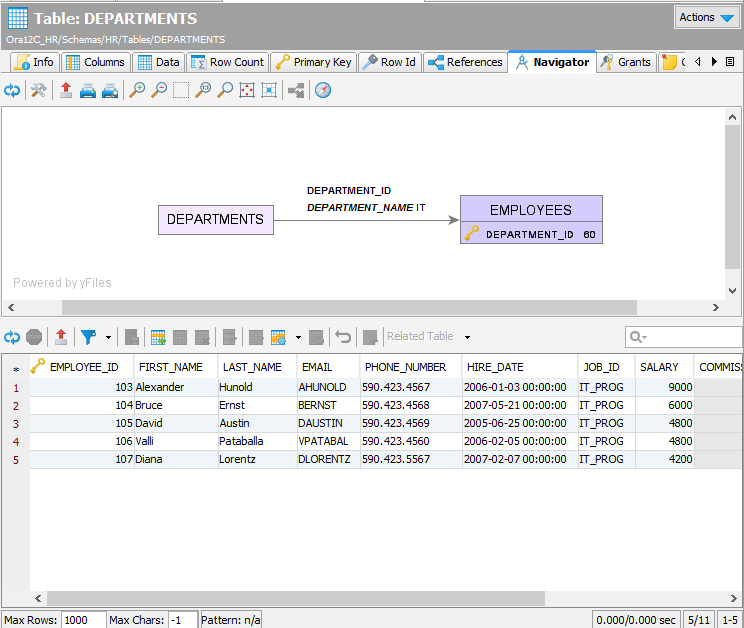744x628 pixels.
Task: Open the graph settings tools icon
Action: (38, 90)
